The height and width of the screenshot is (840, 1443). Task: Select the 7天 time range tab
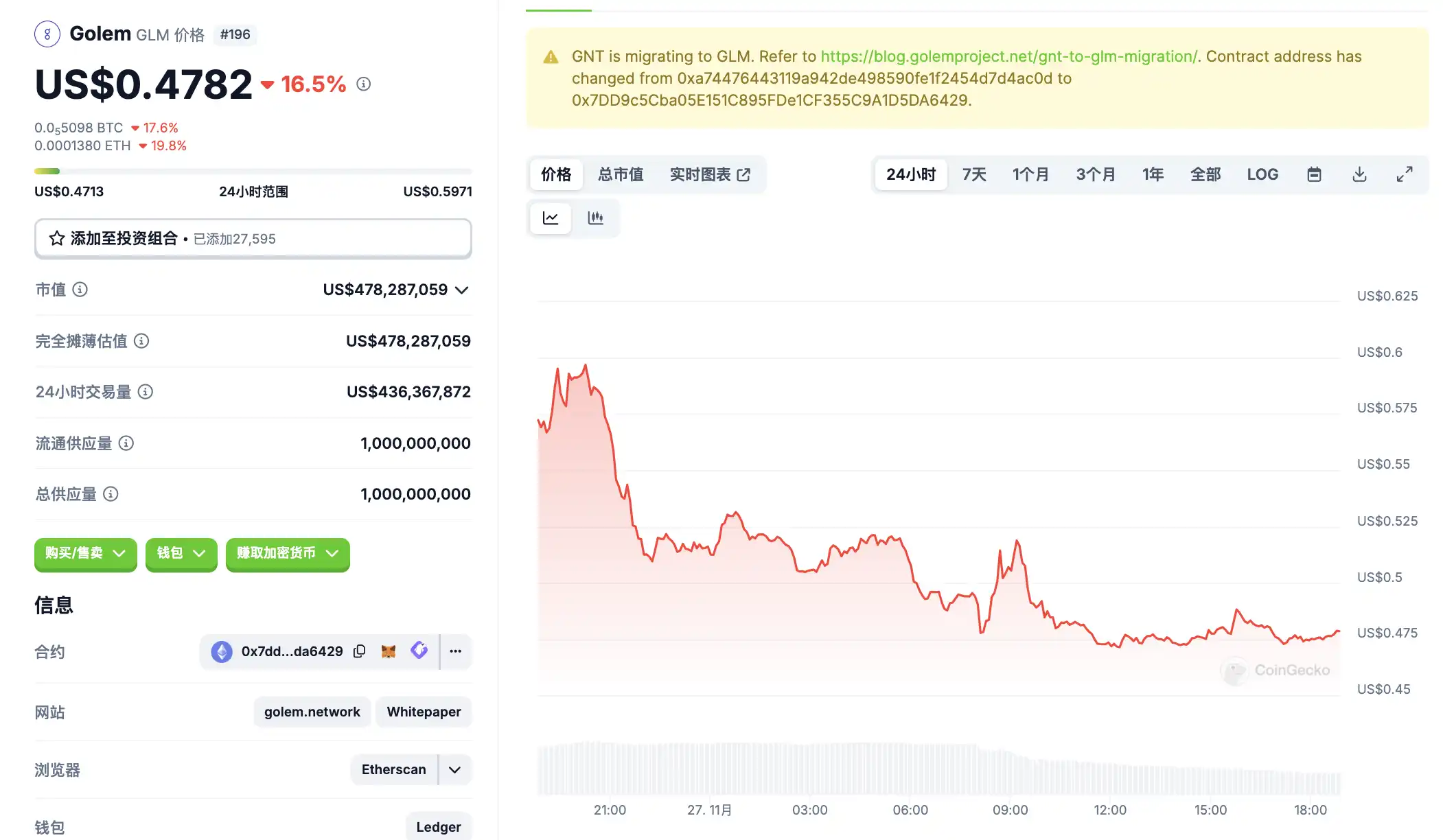click(x=974, y=174)
